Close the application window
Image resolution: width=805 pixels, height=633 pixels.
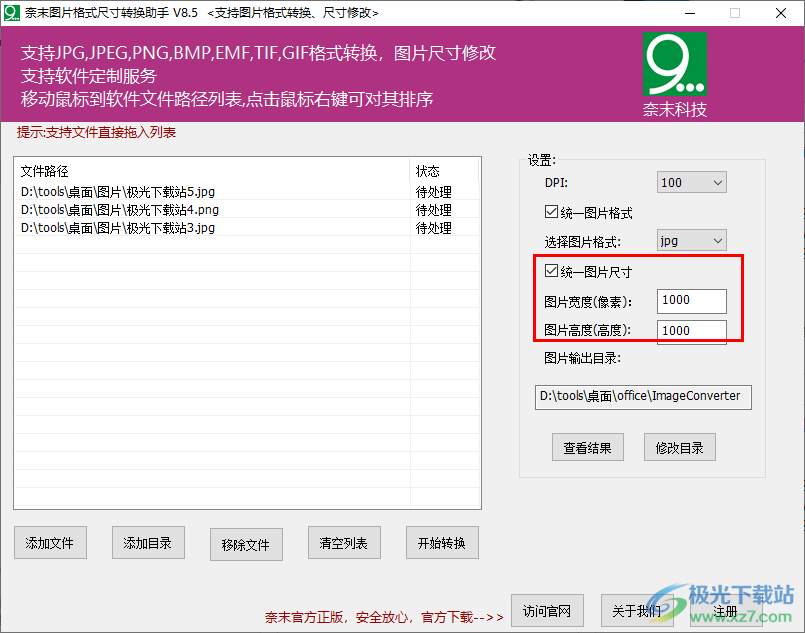coord(781,13)
